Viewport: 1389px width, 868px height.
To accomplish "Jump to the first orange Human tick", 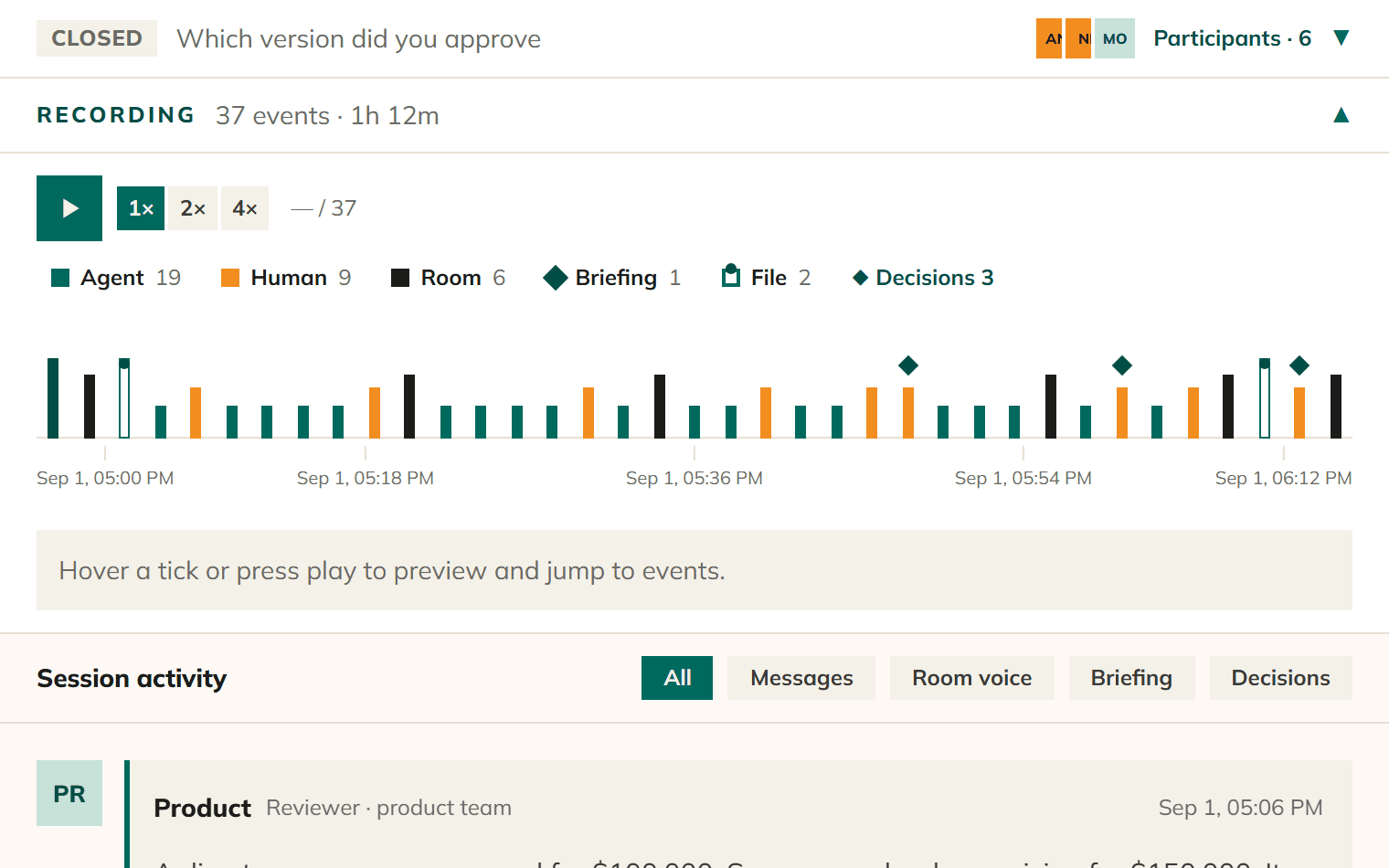I will pyautogui.click(x=196, y=413).
